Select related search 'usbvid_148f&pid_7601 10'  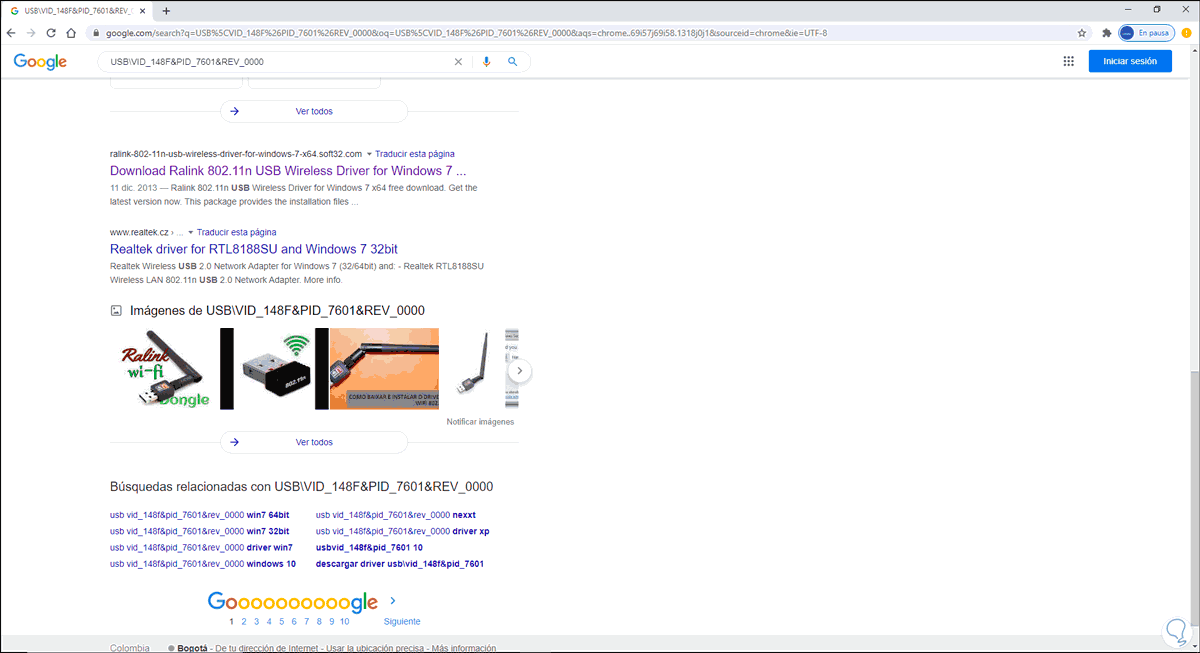(369, 547)
